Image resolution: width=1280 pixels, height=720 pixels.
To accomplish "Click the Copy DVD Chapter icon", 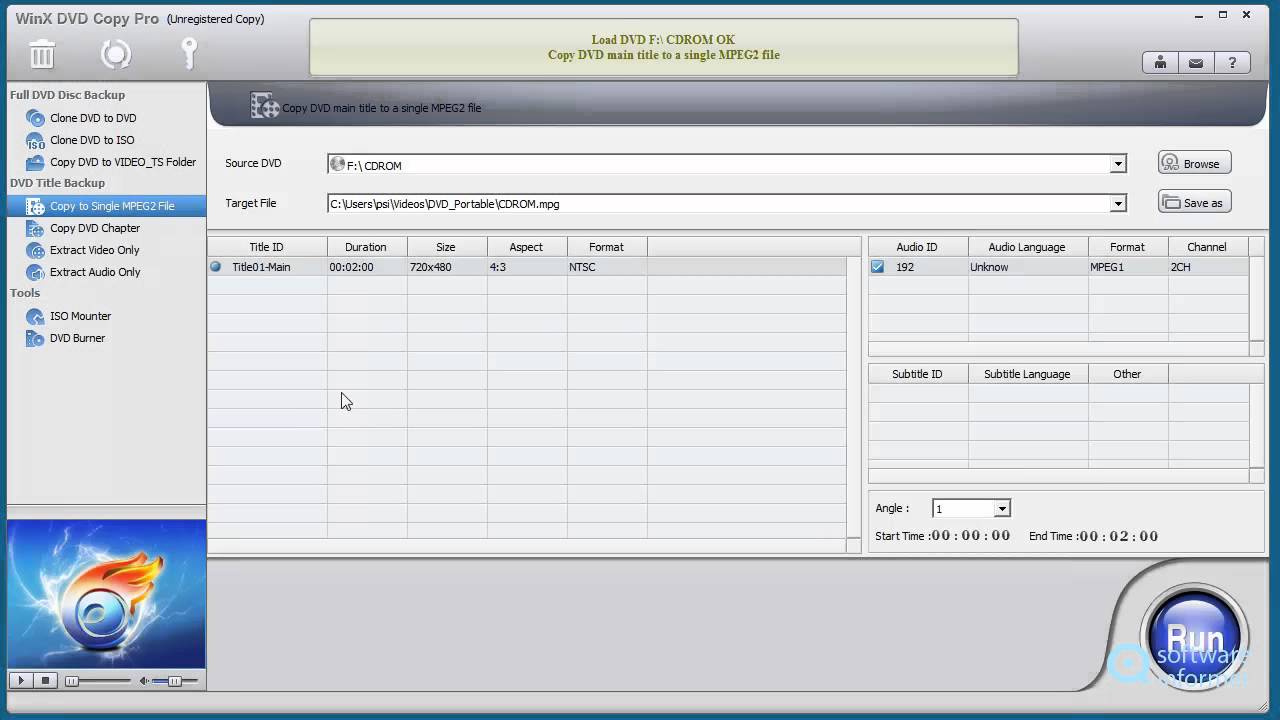I will coord(35,228).
